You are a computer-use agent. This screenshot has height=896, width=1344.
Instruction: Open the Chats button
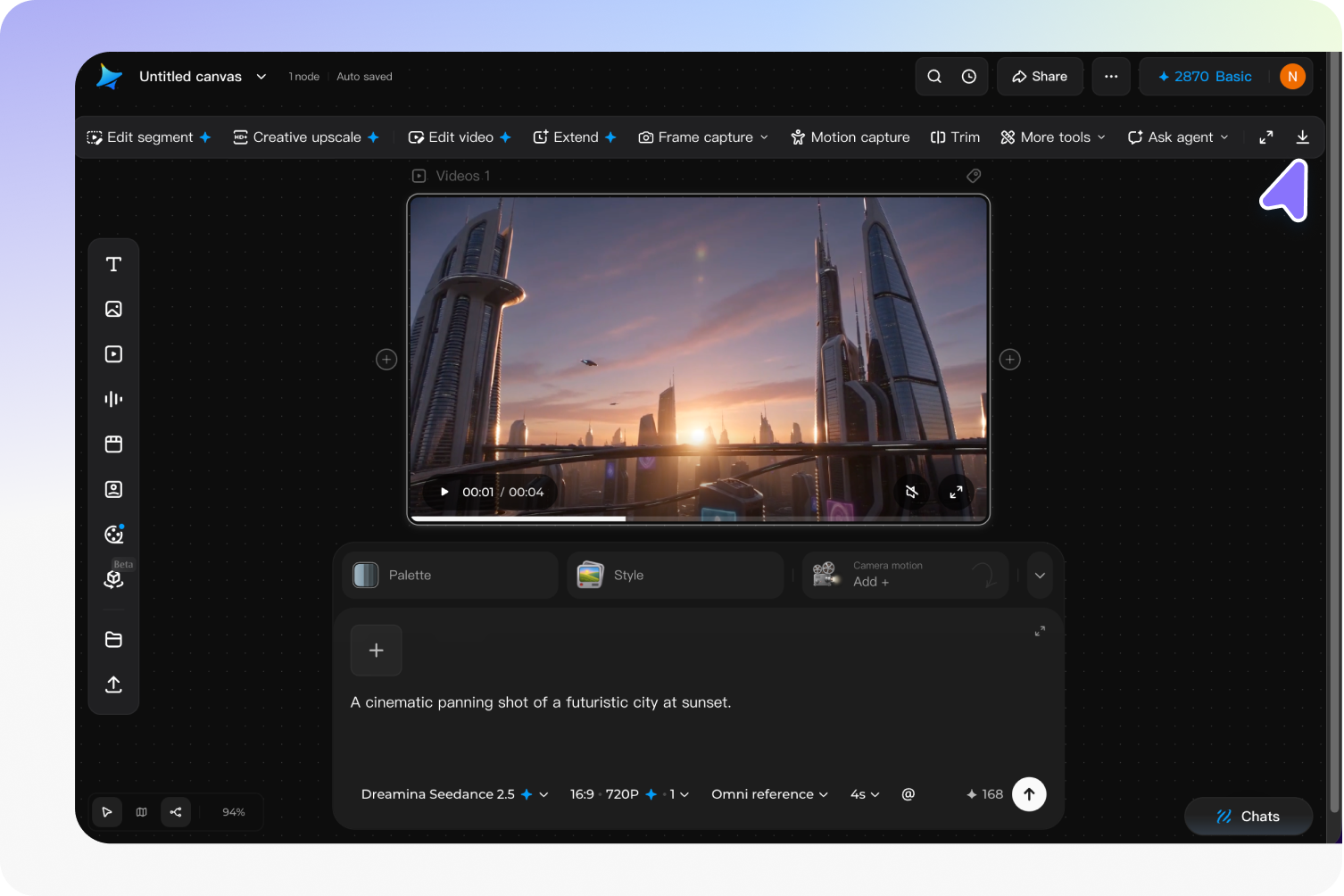tap(1248, 817)
